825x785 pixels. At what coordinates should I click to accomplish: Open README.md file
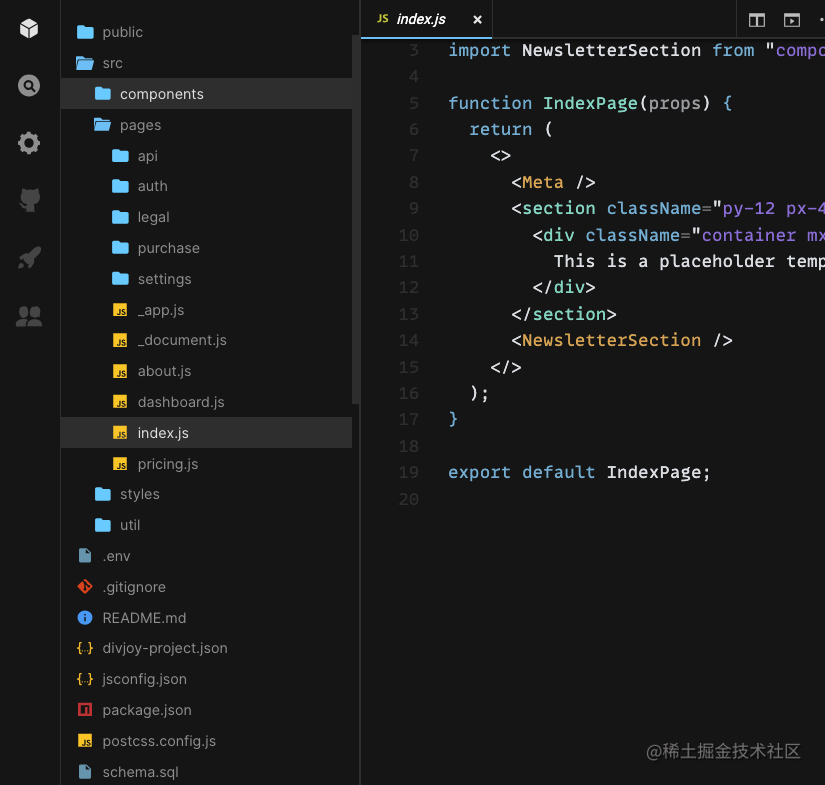tap(206, 617)
